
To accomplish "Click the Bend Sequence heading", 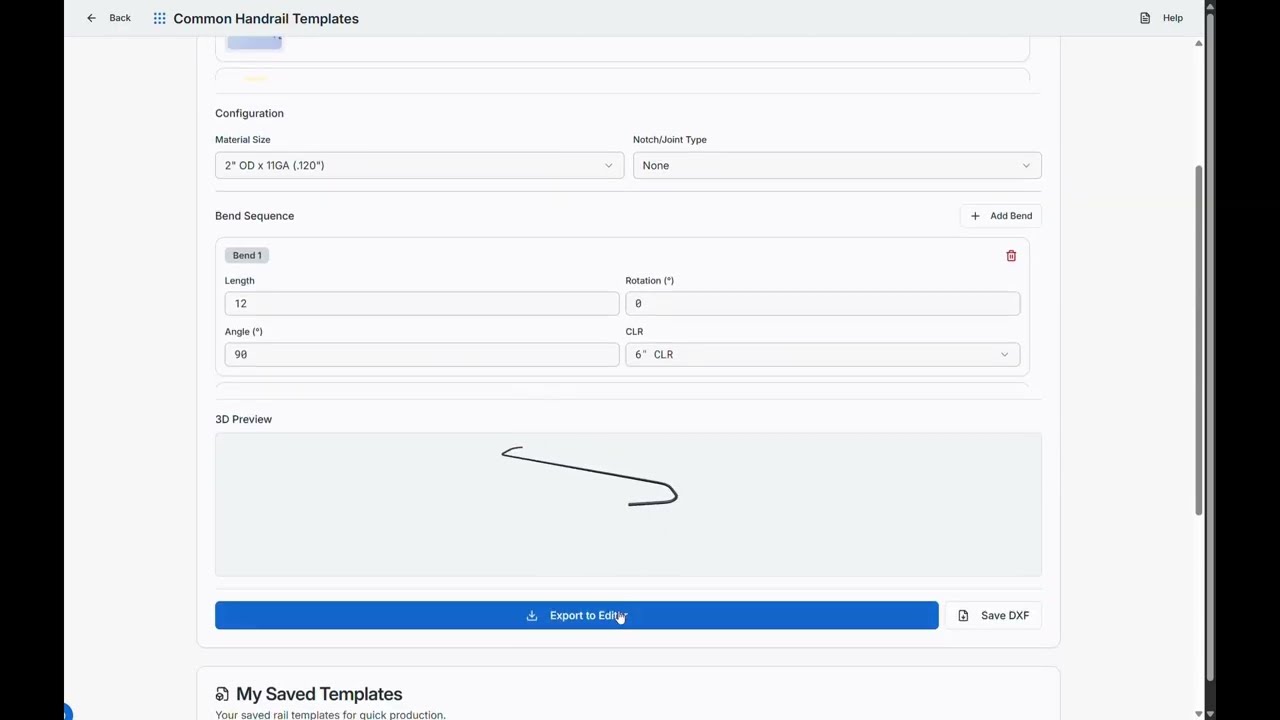I will (x=254, y=216).
